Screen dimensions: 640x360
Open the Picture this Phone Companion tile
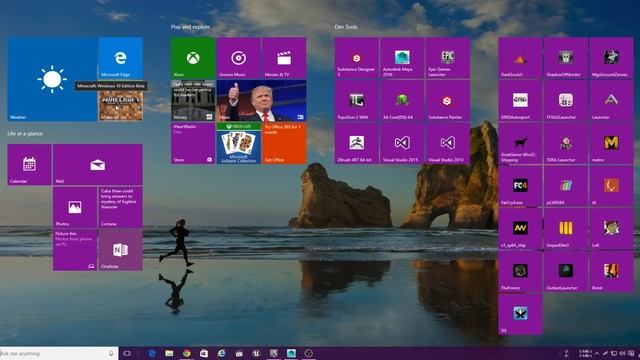75,250
